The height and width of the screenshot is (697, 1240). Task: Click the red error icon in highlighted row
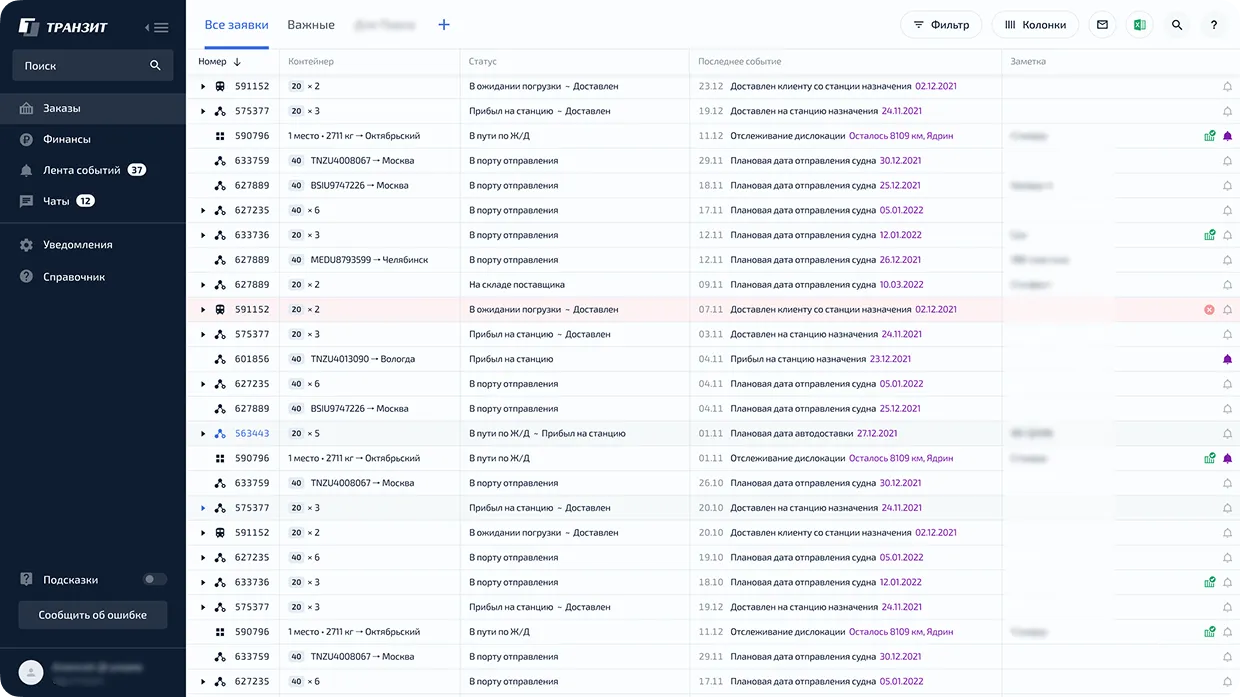click(x=1209, y=310)
